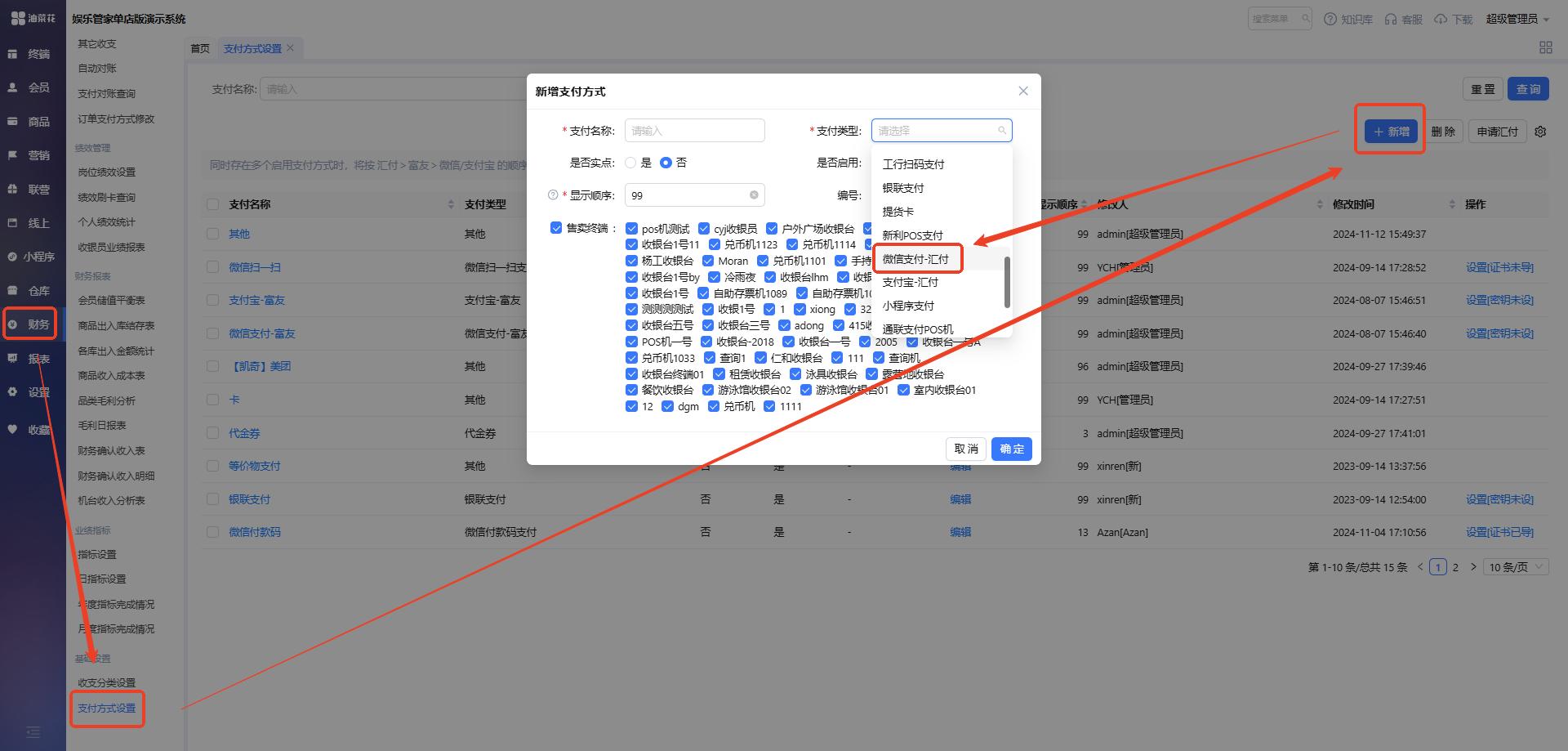
Task: Open the 报表 sidebar icon
Action: click(x=12, y=358)
